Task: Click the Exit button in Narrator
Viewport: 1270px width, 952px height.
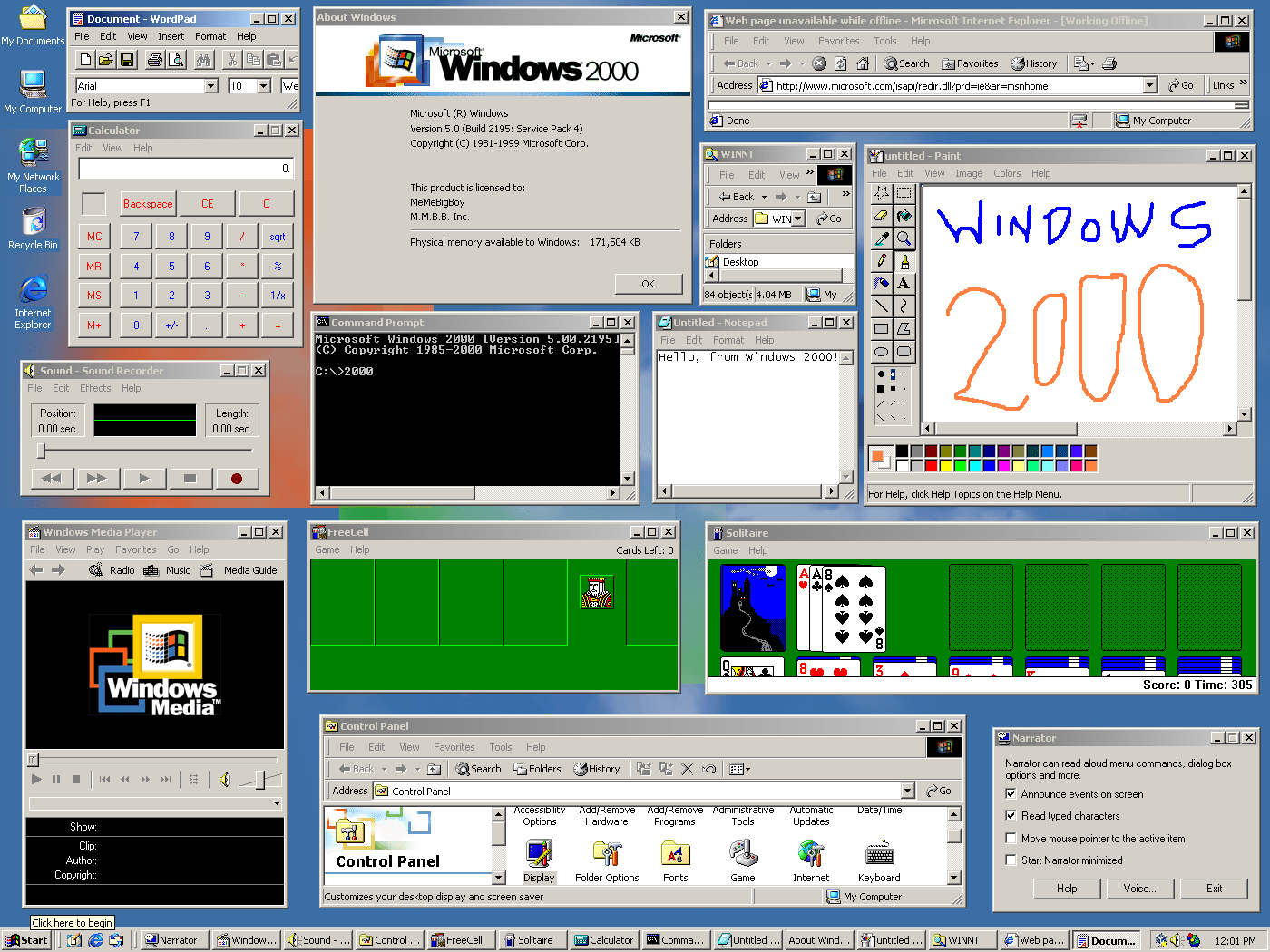Action: tap(1214, 889)
